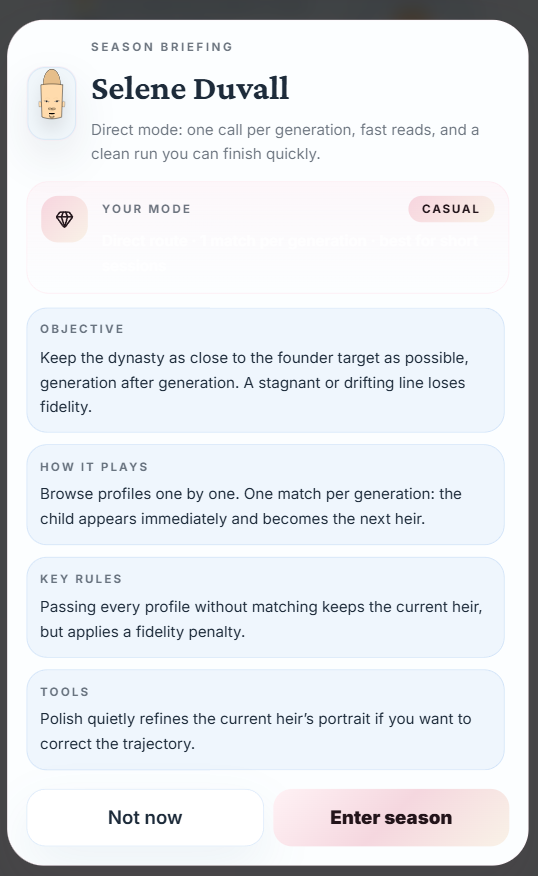Viewport: 538px width, 876px height.
Task: Click the CASUAL mode badge
Action: click(x=451, y=209)
